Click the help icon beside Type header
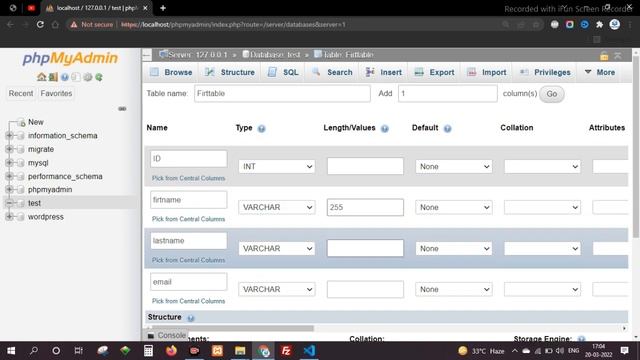640x360 pixels. (x=262, y=129)
